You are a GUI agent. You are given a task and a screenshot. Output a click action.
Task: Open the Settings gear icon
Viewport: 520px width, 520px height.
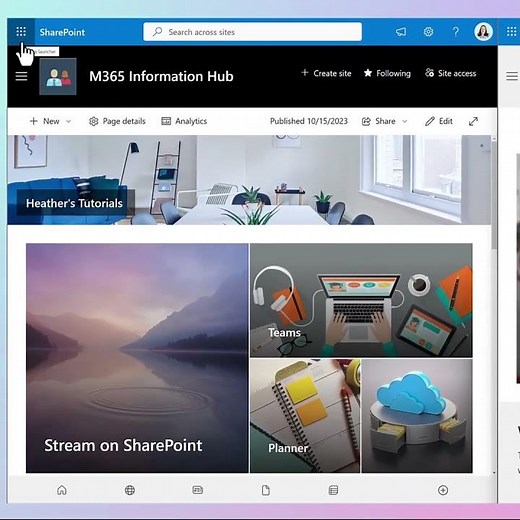tap(428, 32)
